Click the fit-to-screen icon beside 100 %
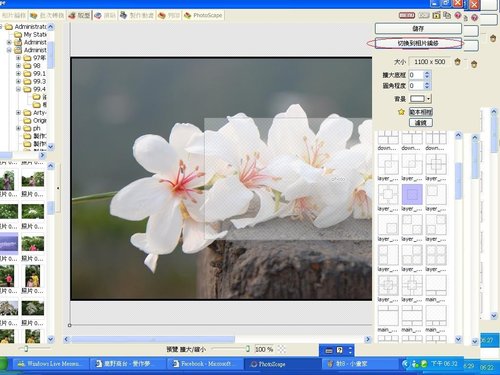 [x=282, y=349]
